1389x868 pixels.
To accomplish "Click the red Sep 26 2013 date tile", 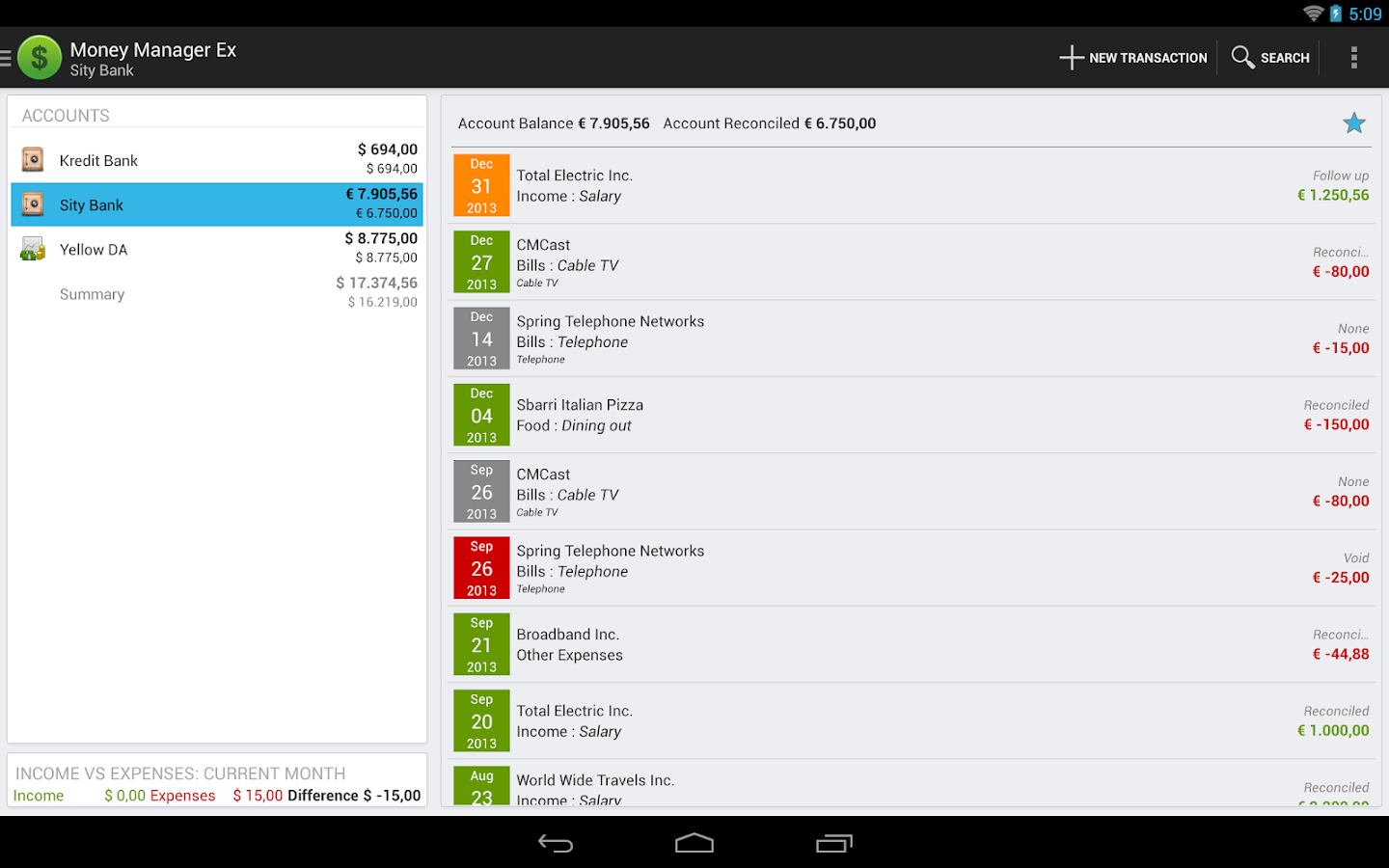I will coord(481,568).
